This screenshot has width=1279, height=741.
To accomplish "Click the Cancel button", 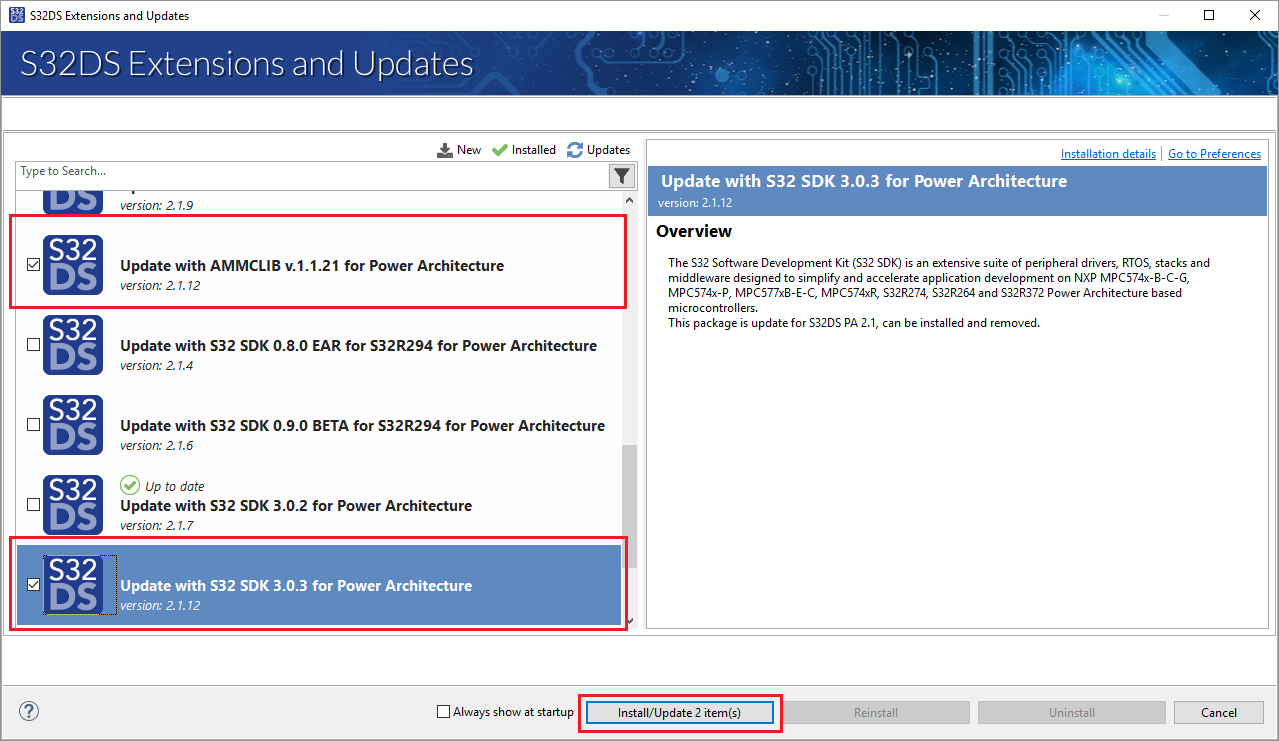I will pyautogui.click(x=1218, y=712).
